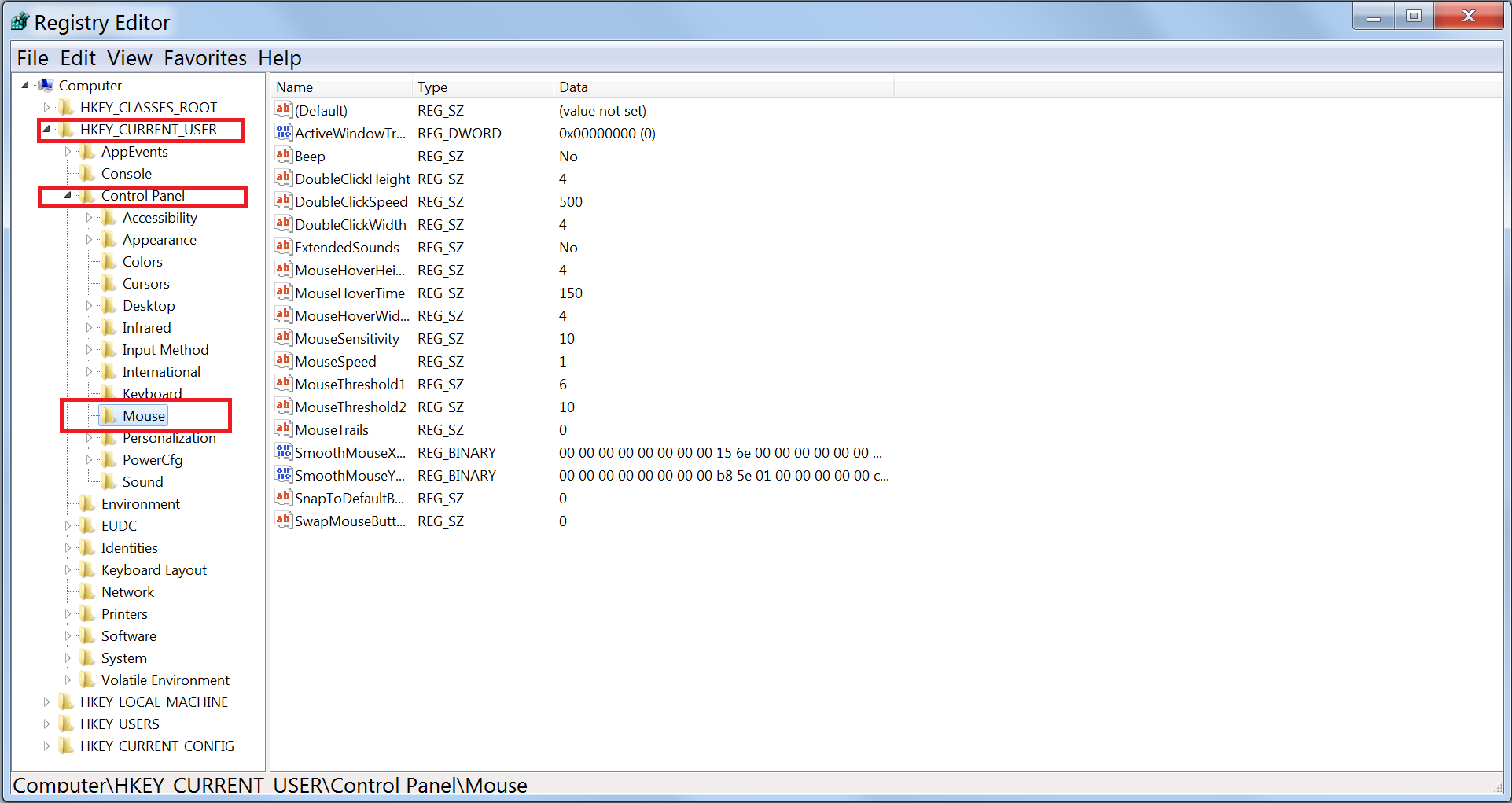
Task: Expand HKEY_CLASSES_ROOT node arrow
Action: pos(46,107)
